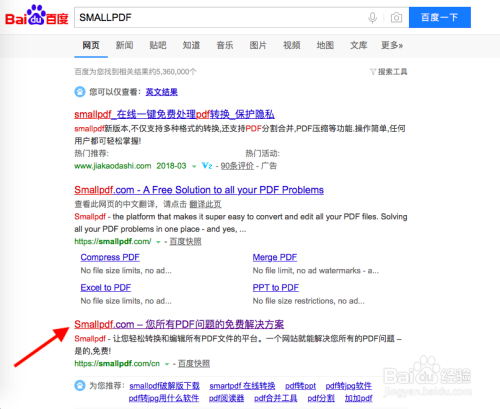Open the smallpdf_在线一键免费处理pdf转换 ad result
This screenshot has width=500, height=409.
[174, 114]
